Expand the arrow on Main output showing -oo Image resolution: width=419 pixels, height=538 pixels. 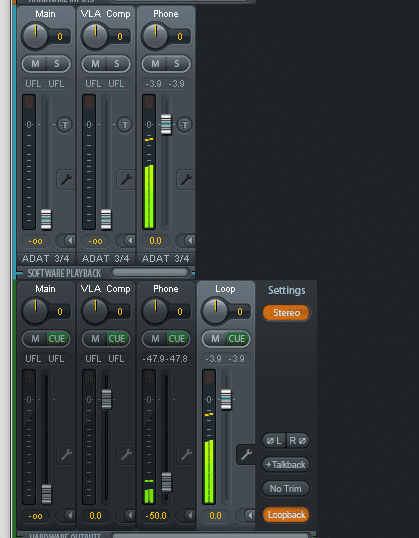coord(69,515)
